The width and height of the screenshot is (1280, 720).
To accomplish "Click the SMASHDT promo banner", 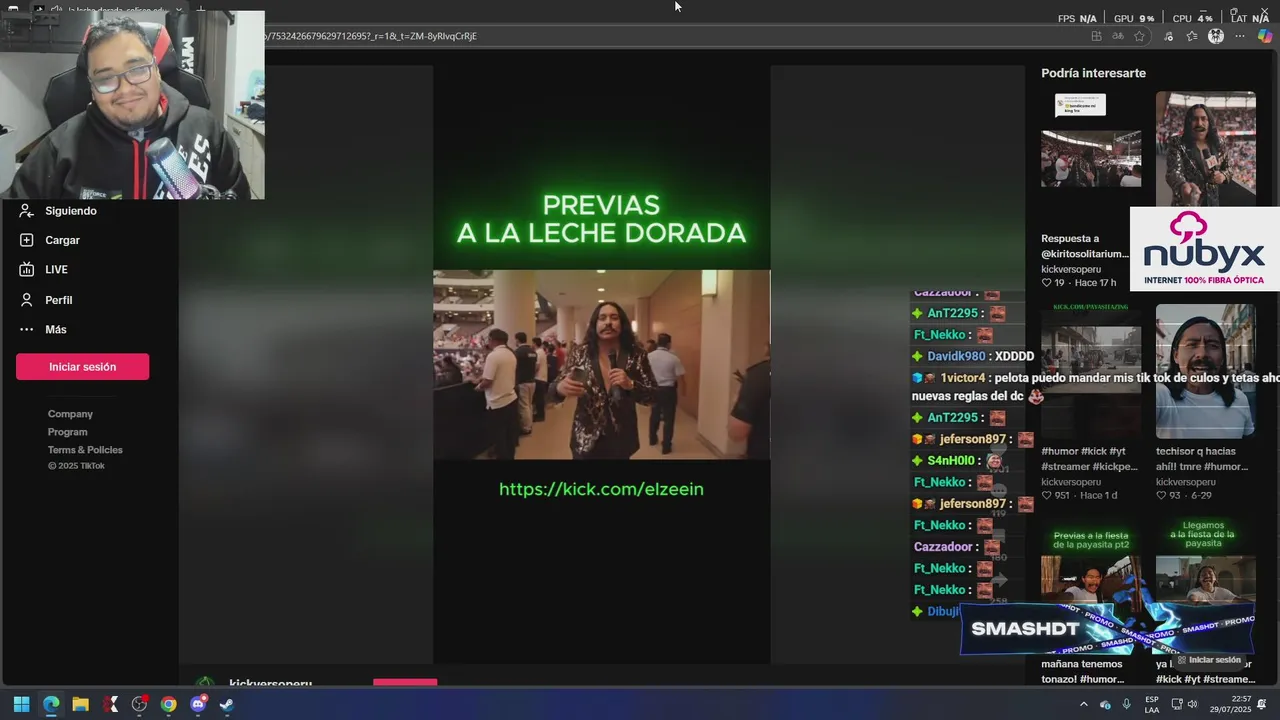I will 1106,629.
